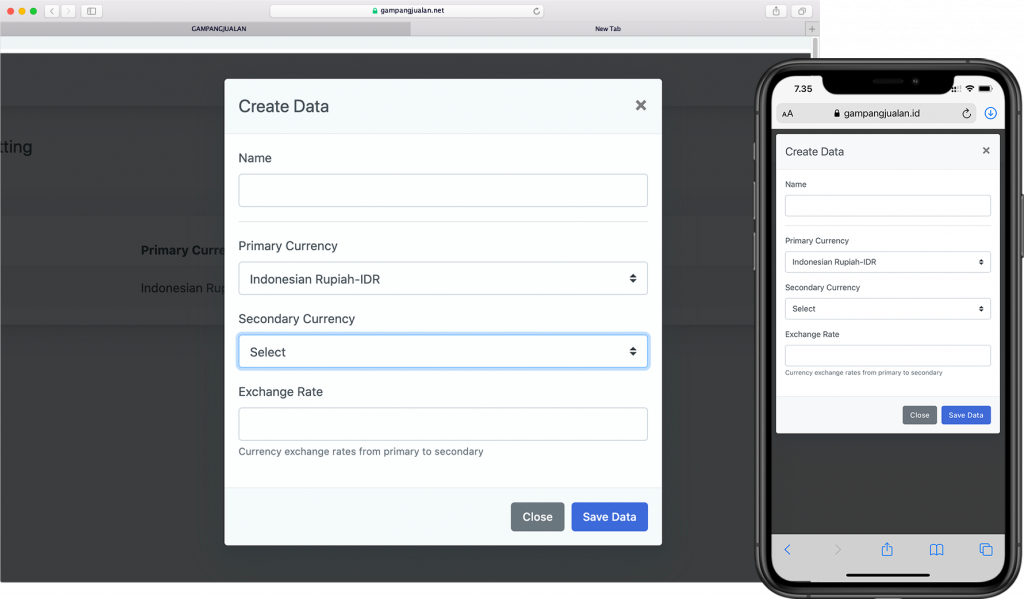Click the desktop Safari sidebar toggle icon
The image size is (1024, 599).
click(x=92, y=11)
